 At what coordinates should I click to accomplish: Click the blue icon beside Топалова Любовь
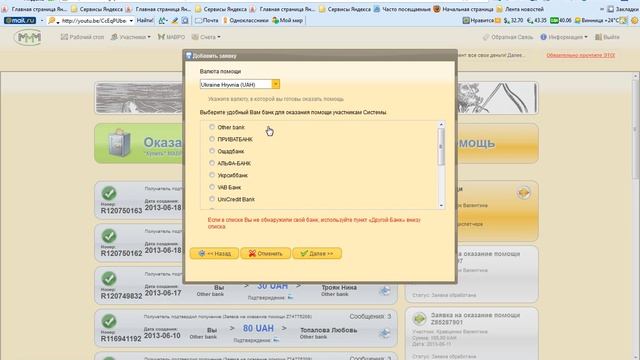[x=384, y=333]
